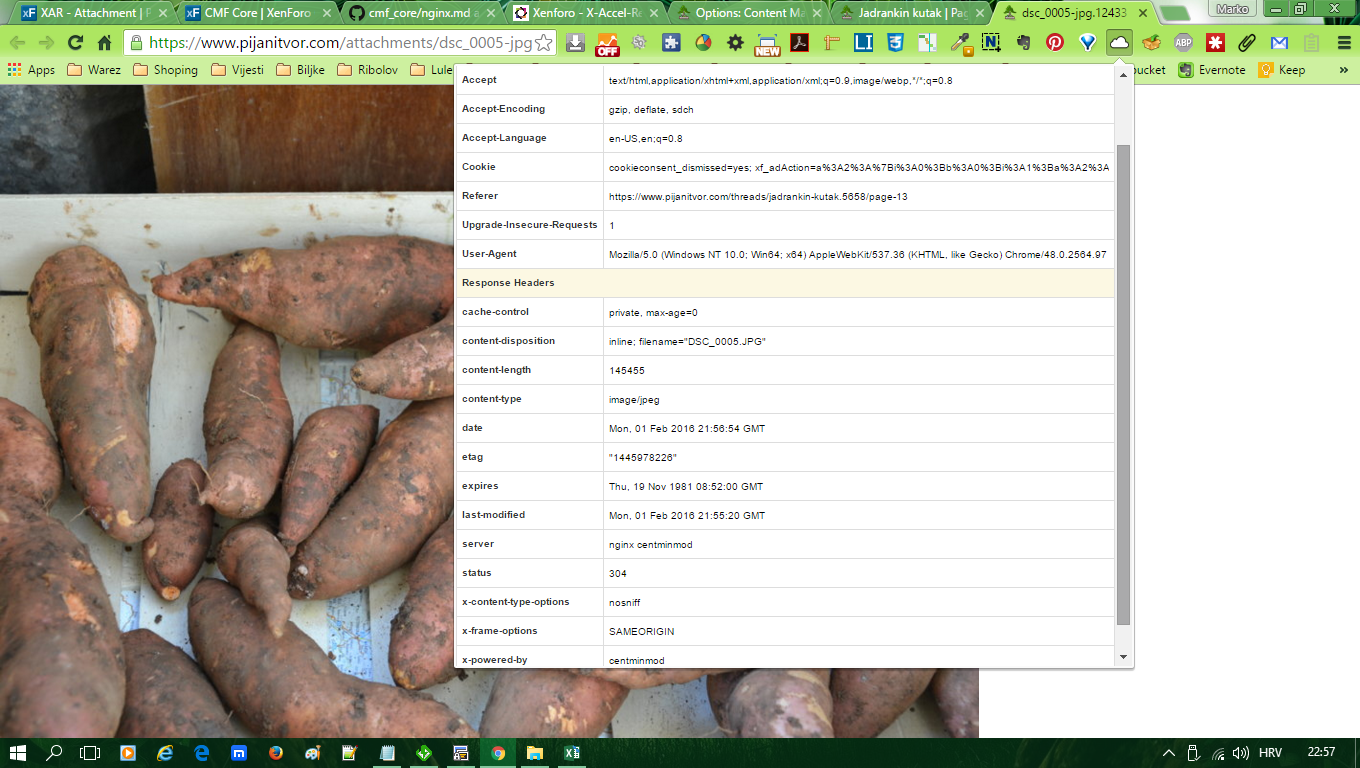Screen dimensions: 1360x768
Task: Click the blue funnel extension icon
Action: pyautogui.click(x=1087, y=43)
